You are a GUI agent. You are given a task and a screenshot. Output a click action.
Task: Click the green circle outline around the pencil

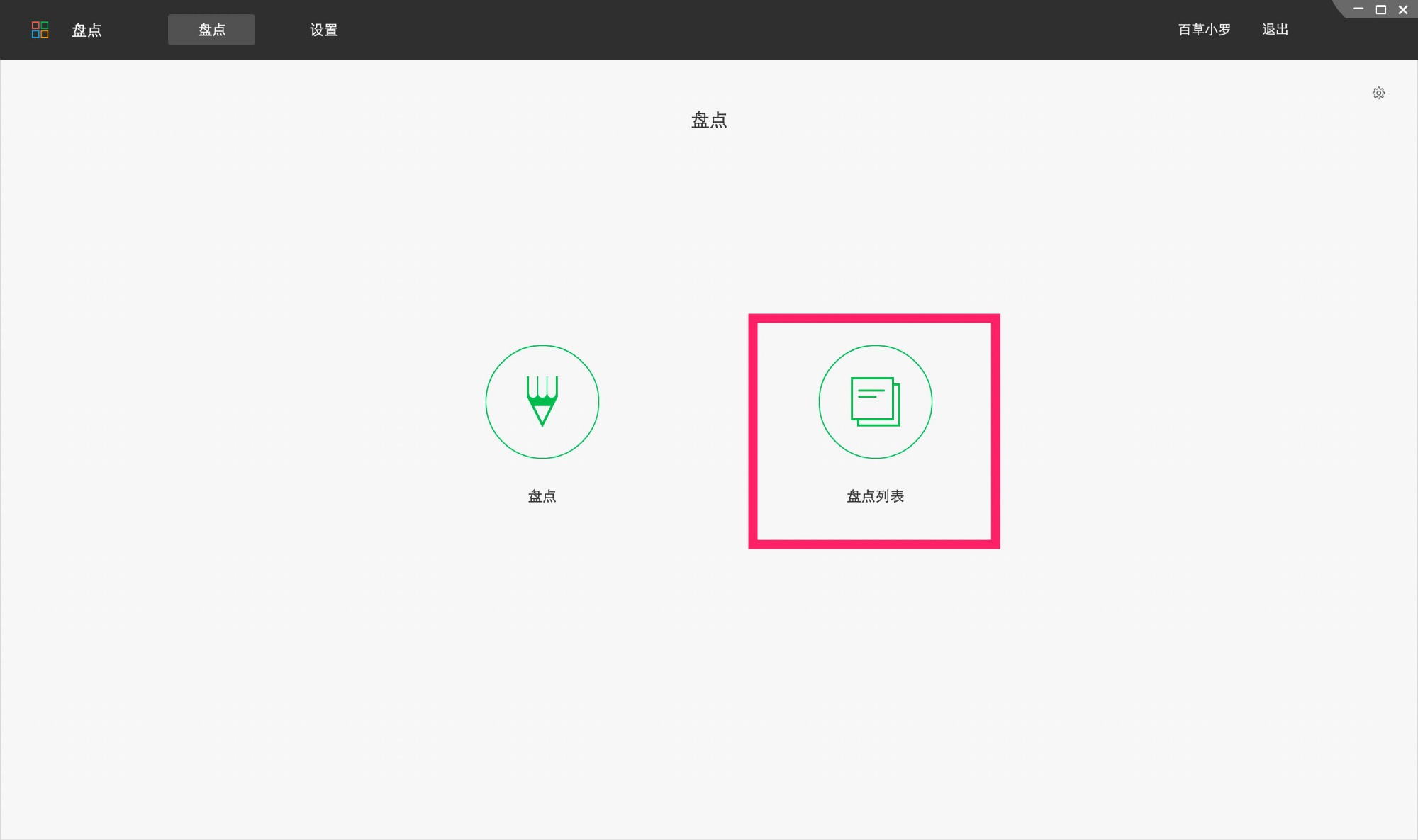486,402
